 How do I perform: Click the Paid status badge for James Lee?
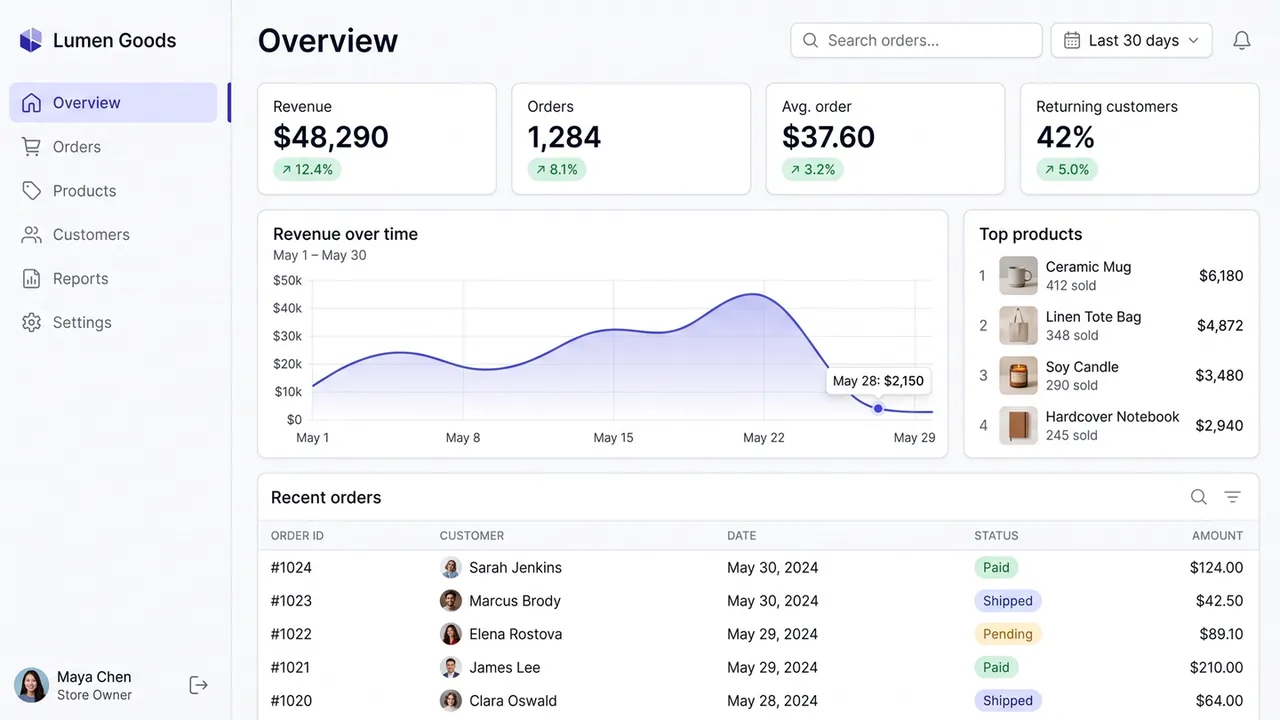click(996, 668)
